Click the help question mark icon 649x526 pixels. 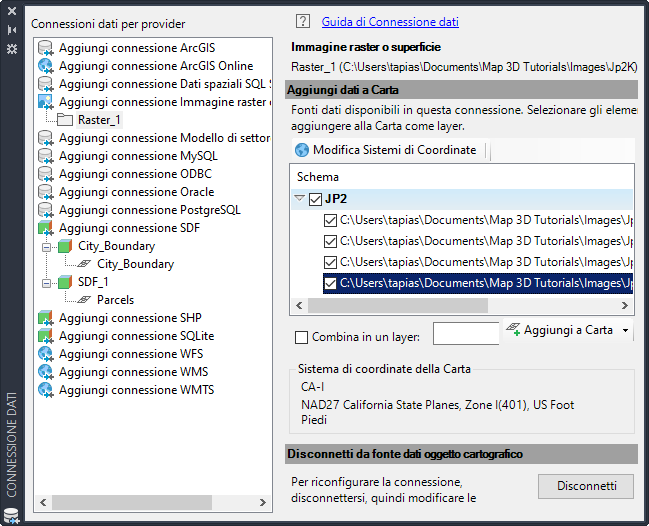[x=303, y=21]
